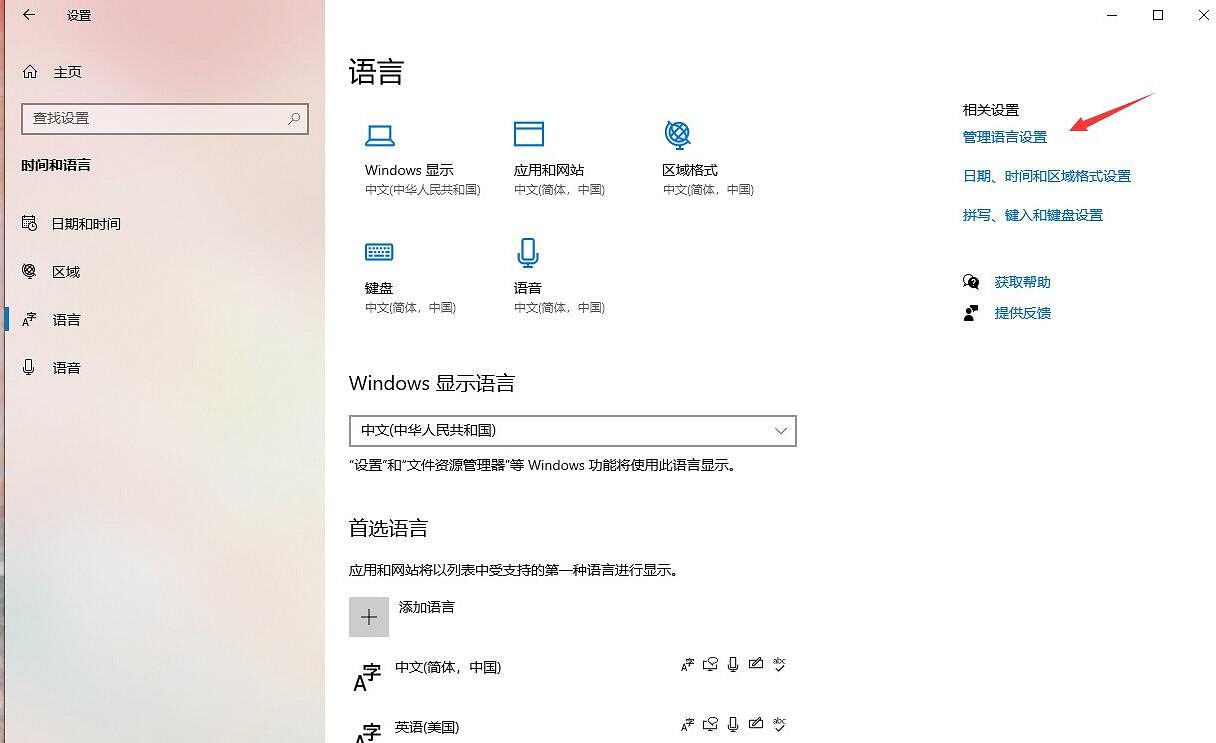Viewport: 1216px width, 743px height.
Task: Click the spellcheck abc icon for 英语(美国)
Action: tap(780, 725)
